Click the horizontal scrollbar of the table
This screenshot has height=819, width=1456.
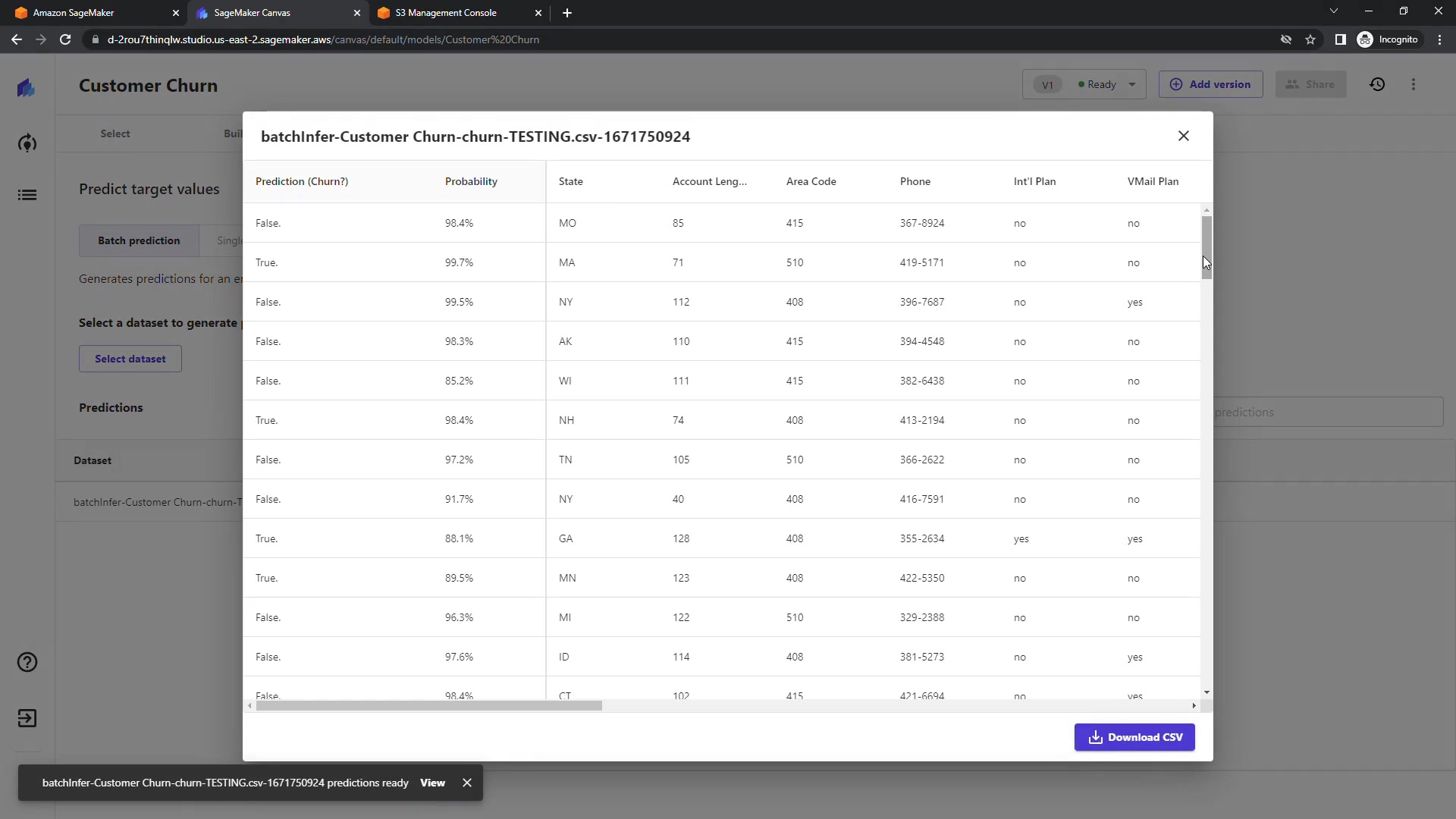coord(428,706)
